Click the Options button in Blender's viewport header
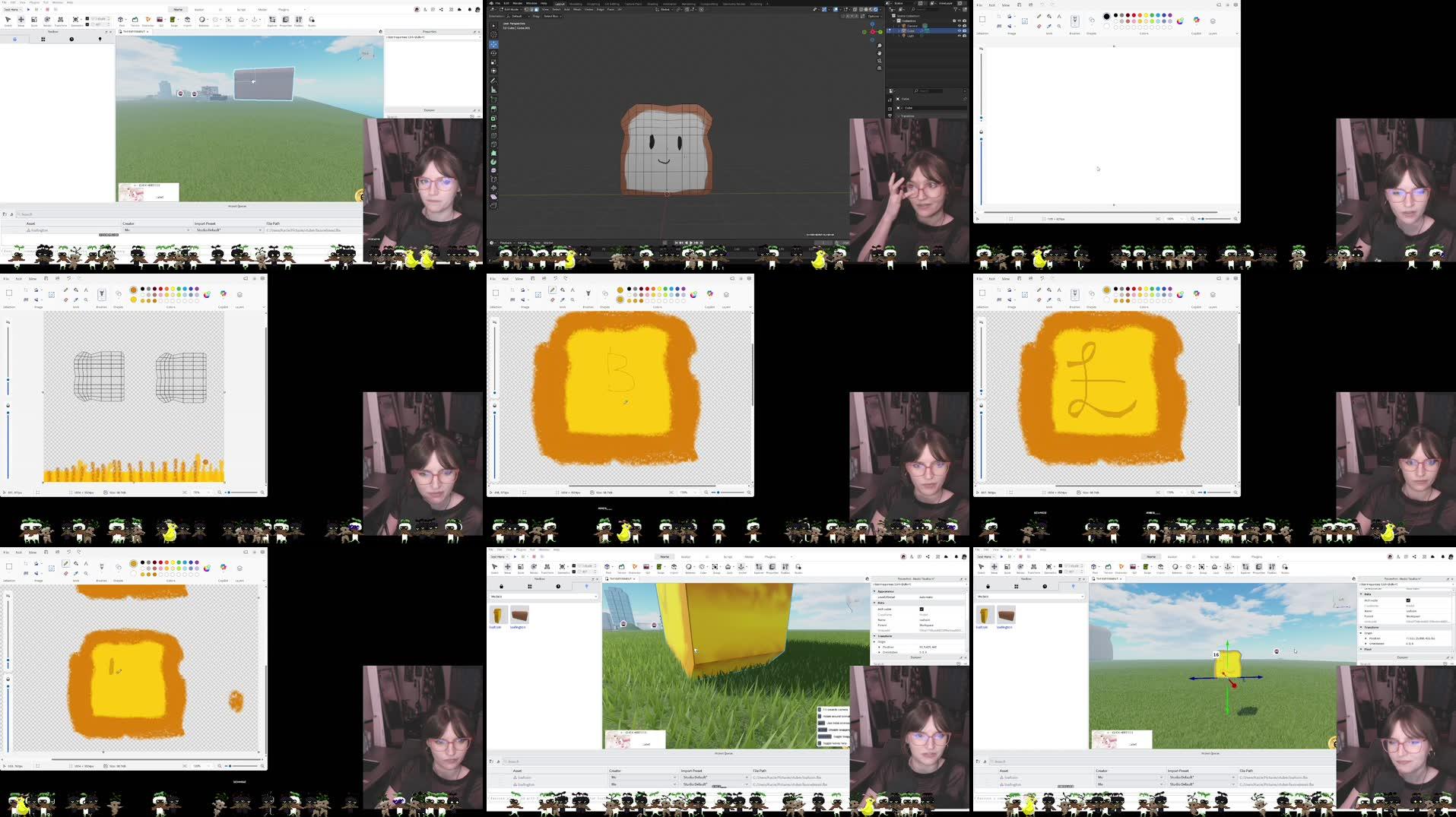Image resolution: width=1456 pixels, height=817 pixels. [x=874, y=16]
